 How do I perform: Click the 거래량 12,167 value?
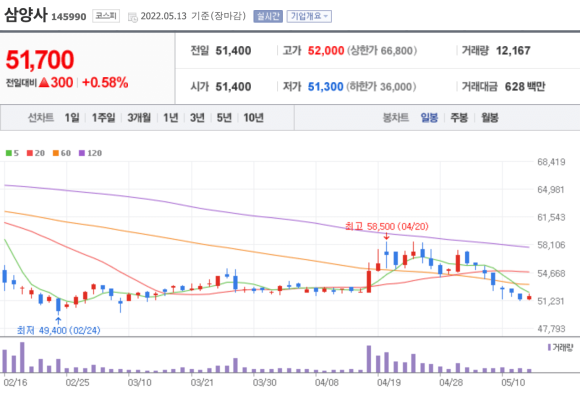(513, 50)
